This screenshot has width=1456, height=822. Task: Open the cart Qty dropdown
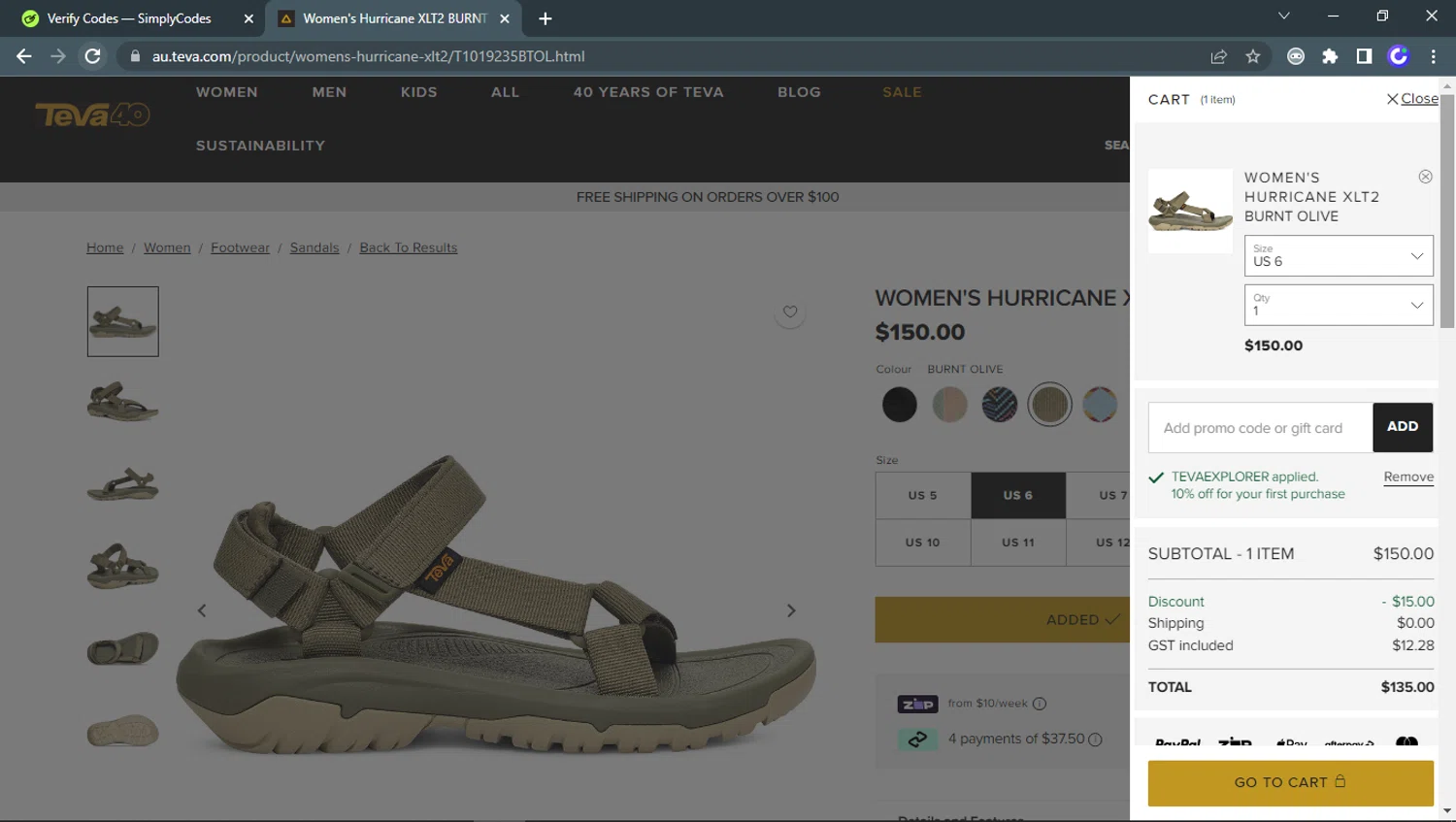pos(1339,305)
